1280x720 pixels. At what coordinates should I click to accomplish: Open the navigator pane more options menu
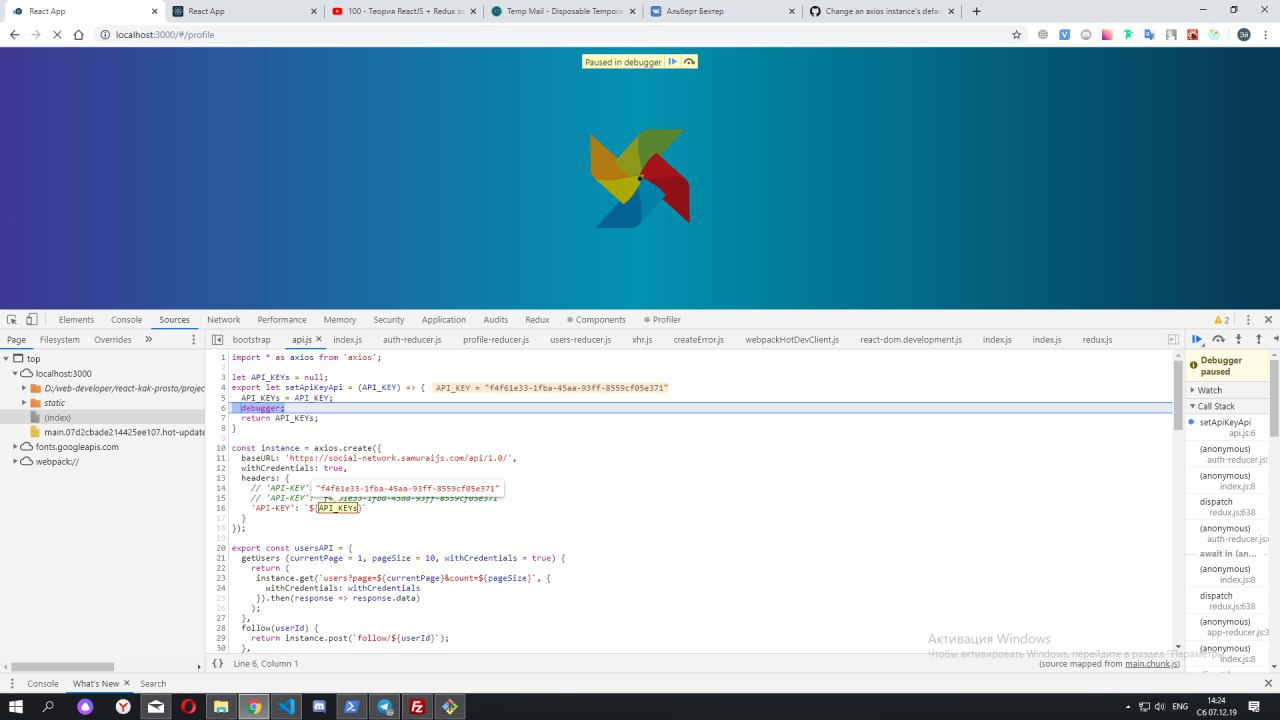click(195, 340)
